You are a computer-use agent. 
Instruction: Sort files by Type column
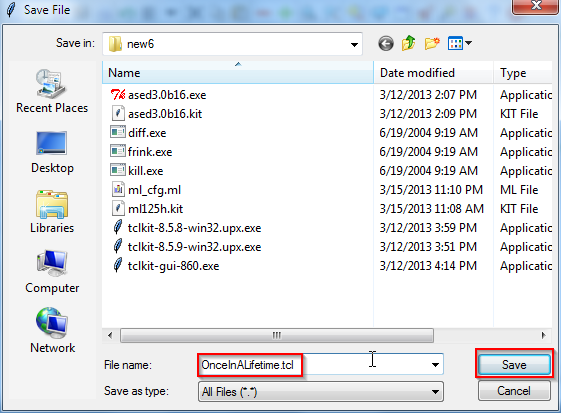pyautogui.click(x=523, y=73)
